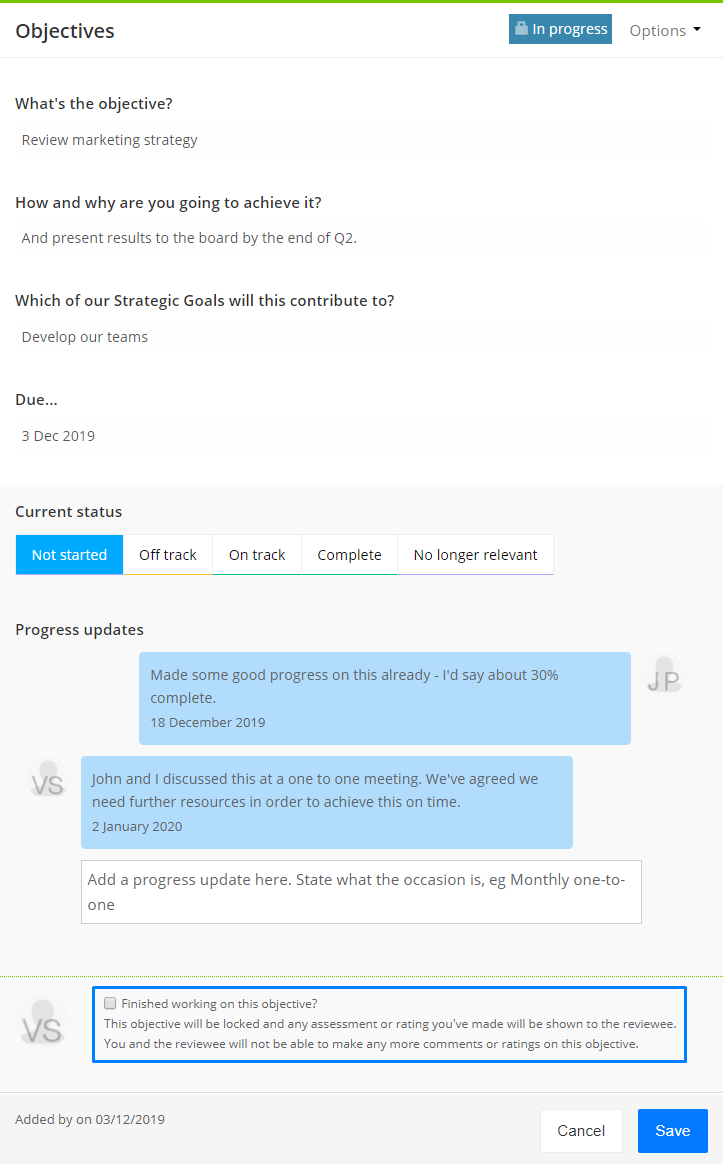Click the In progress status button
Viewport: 723px width, 1164px height.
click(x=560, y=29)
